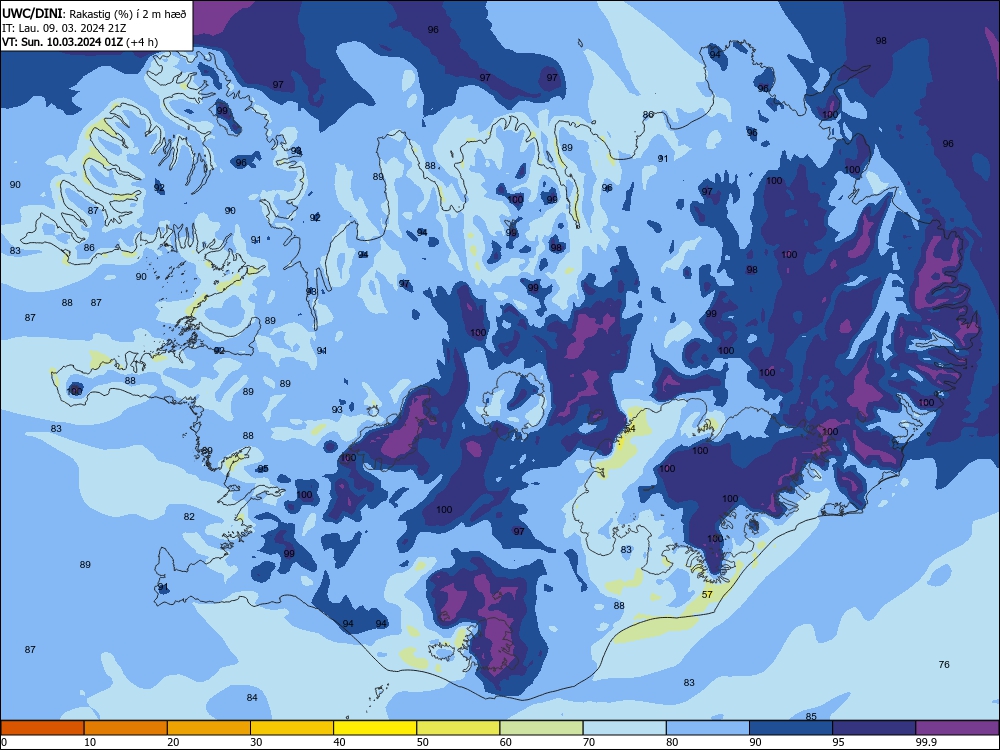Click the legend tick label '80'
The width and height of the screenshot is (1000, 750).
tap(672, 742)
